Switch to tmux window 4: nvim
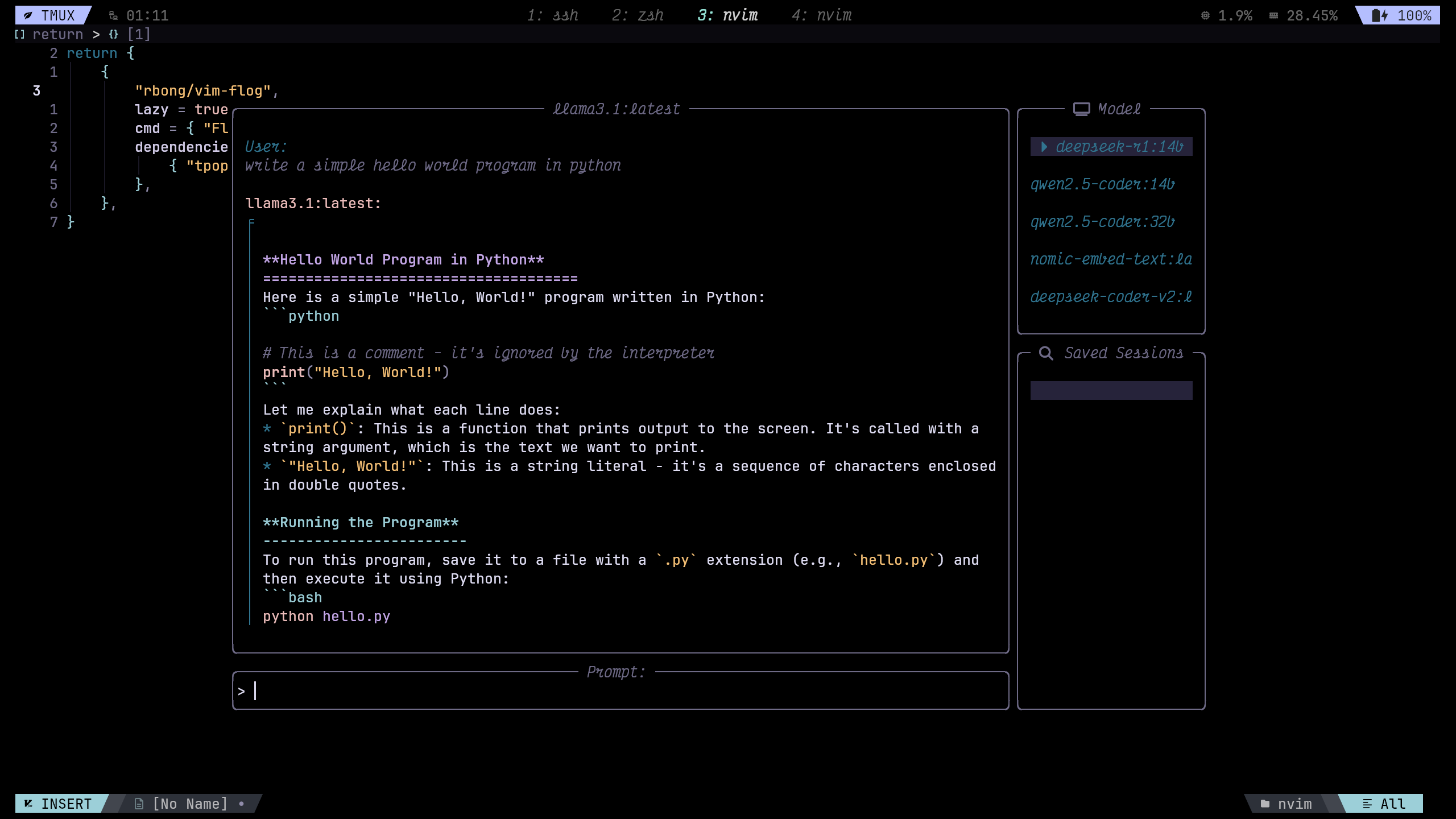The image size is (1456, 819). tap(821, 15)
